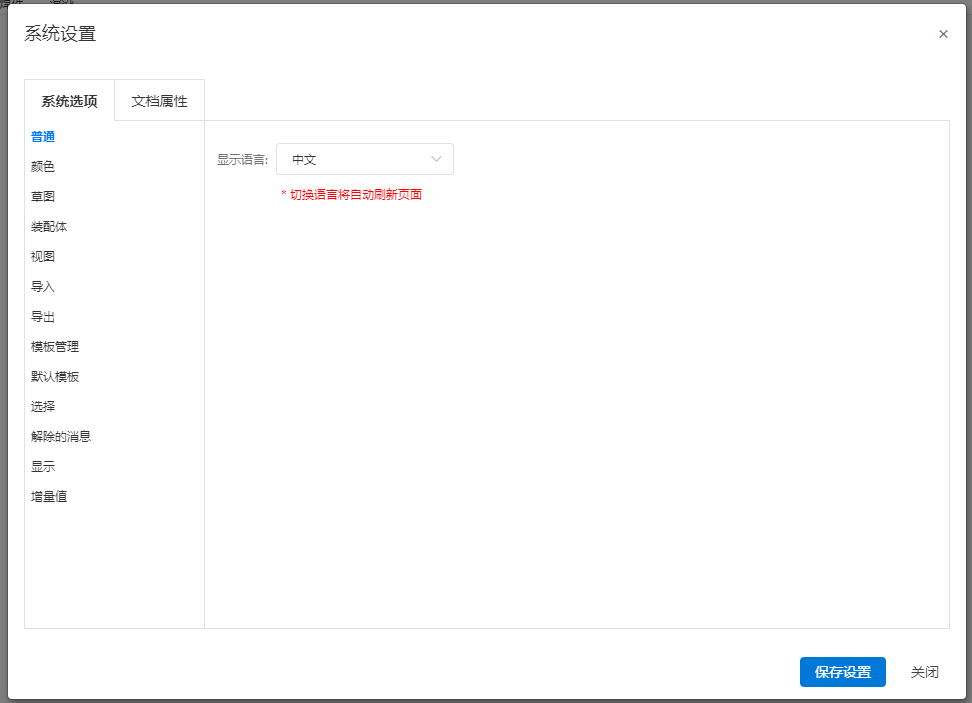This screenshot has height=703, width=972.
Task: Go to 装配体 settings
Action: [49, 227]
